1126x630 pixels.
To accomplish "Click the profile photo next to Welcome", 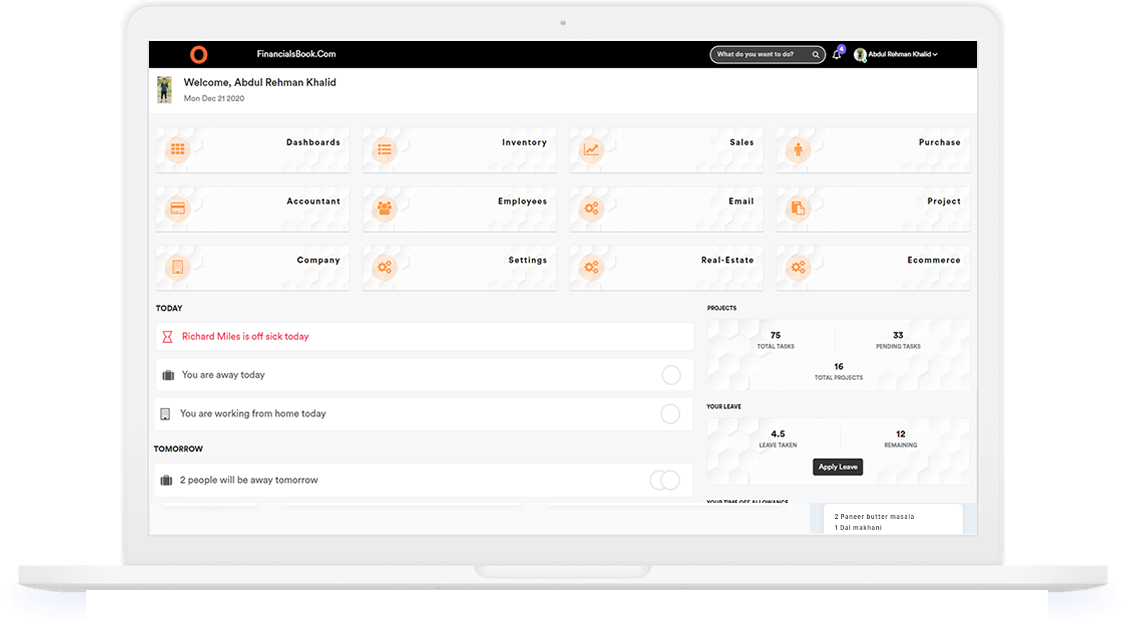I will (164, 90).
